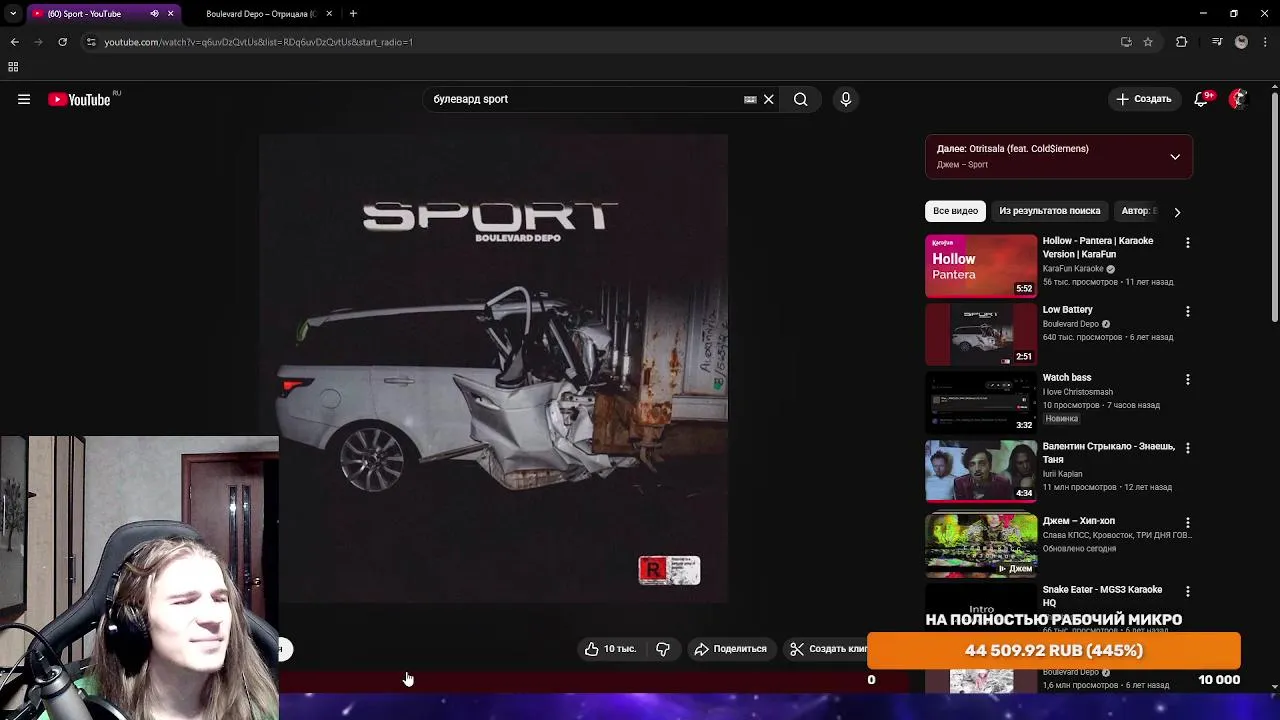Clear the search box text with X

[x=768, y=99]
